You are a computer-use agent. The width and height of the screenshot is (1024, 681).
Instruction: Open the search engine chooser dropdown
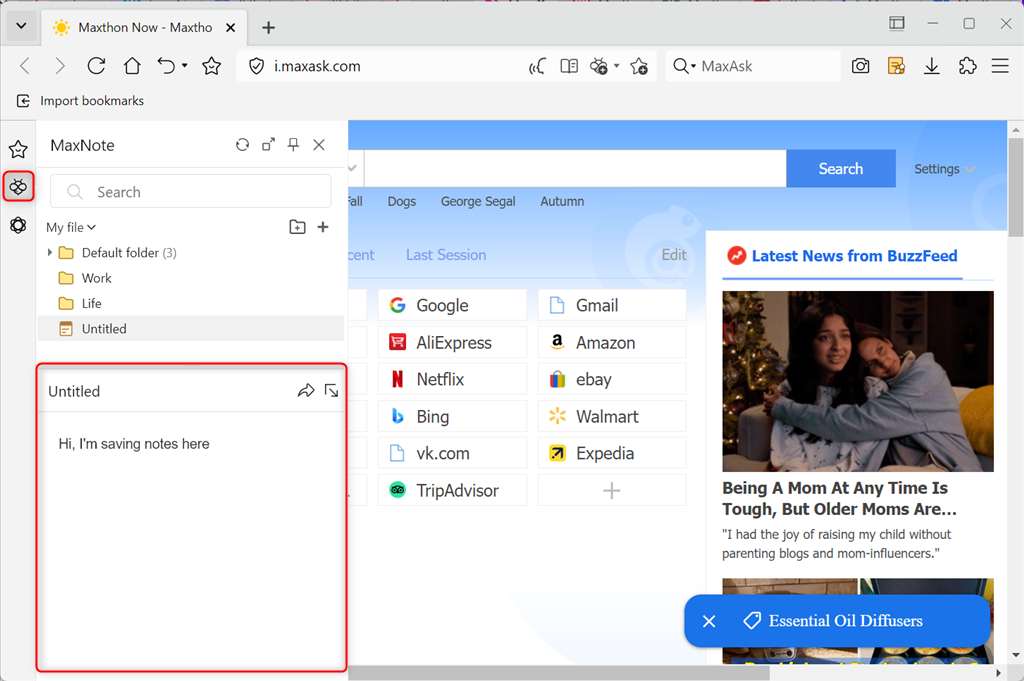tap(684, 66)
